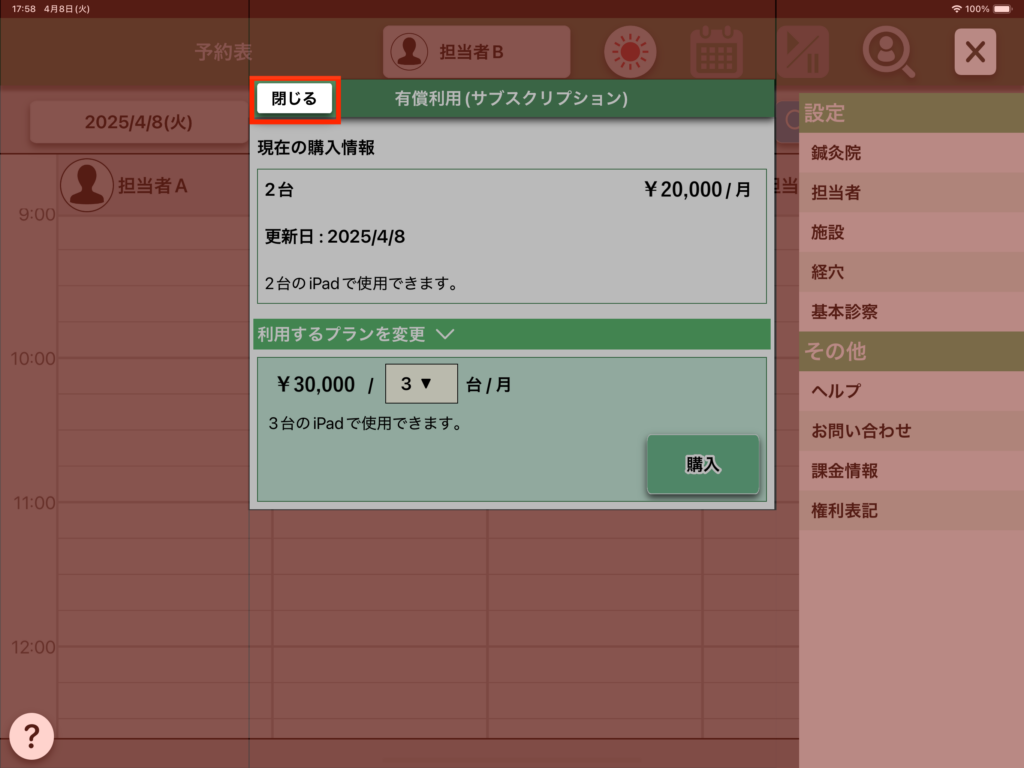Tap the play/pause icon in toolbar

pos(803,52)
